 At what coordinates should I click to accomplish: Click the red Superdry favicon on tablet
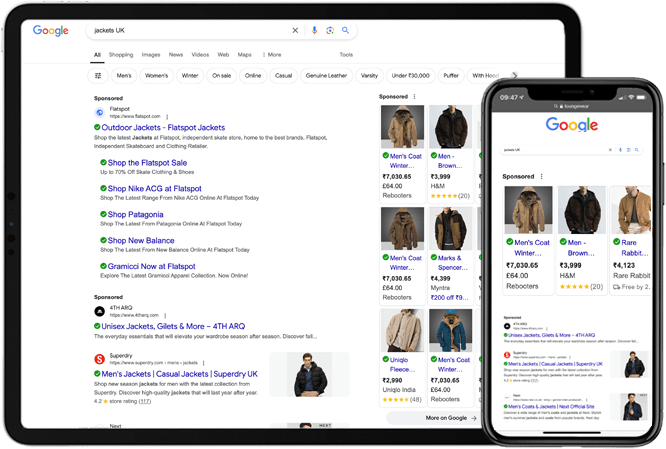coord(99,359)
